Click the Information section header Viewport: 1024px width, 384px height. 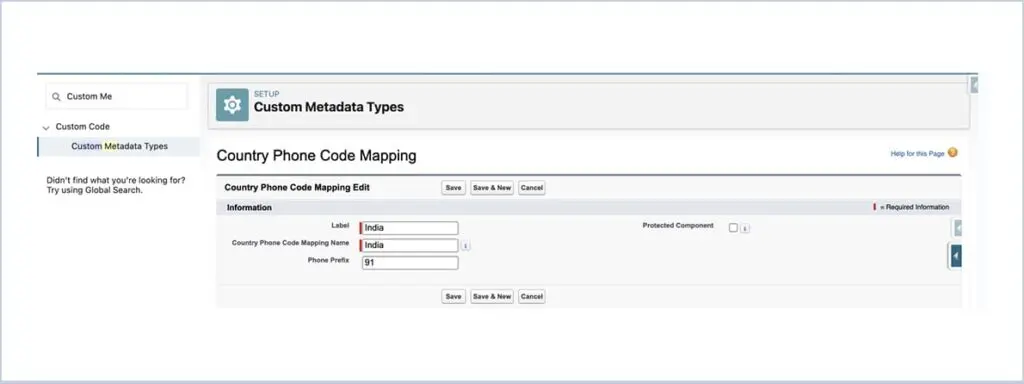(x=249, y=208)
